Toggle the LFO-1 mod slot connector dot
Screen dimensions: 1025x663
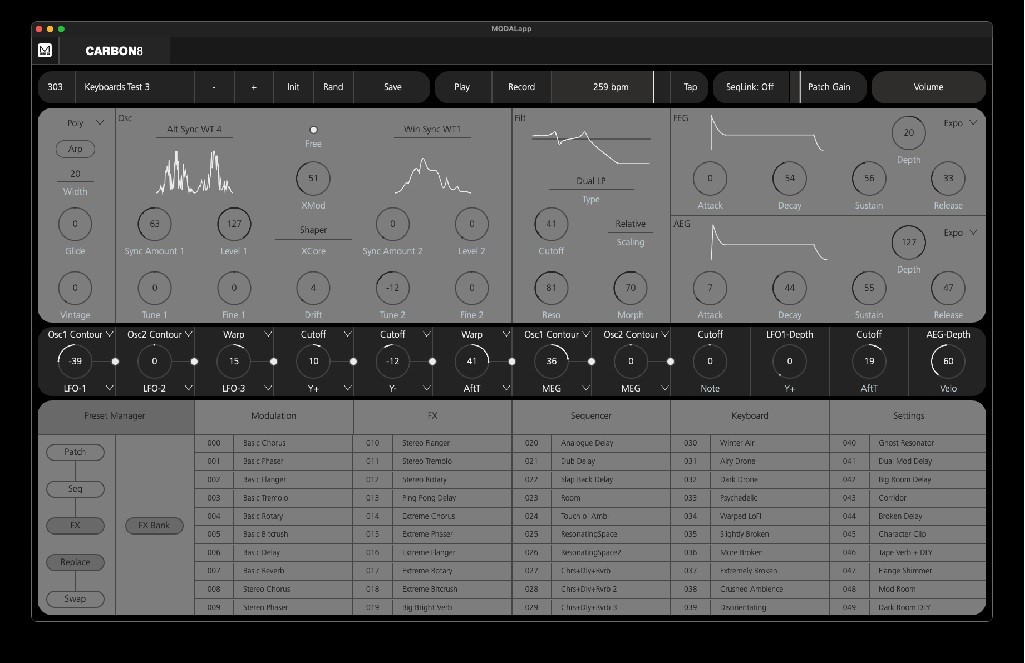[x=115, y=361]
